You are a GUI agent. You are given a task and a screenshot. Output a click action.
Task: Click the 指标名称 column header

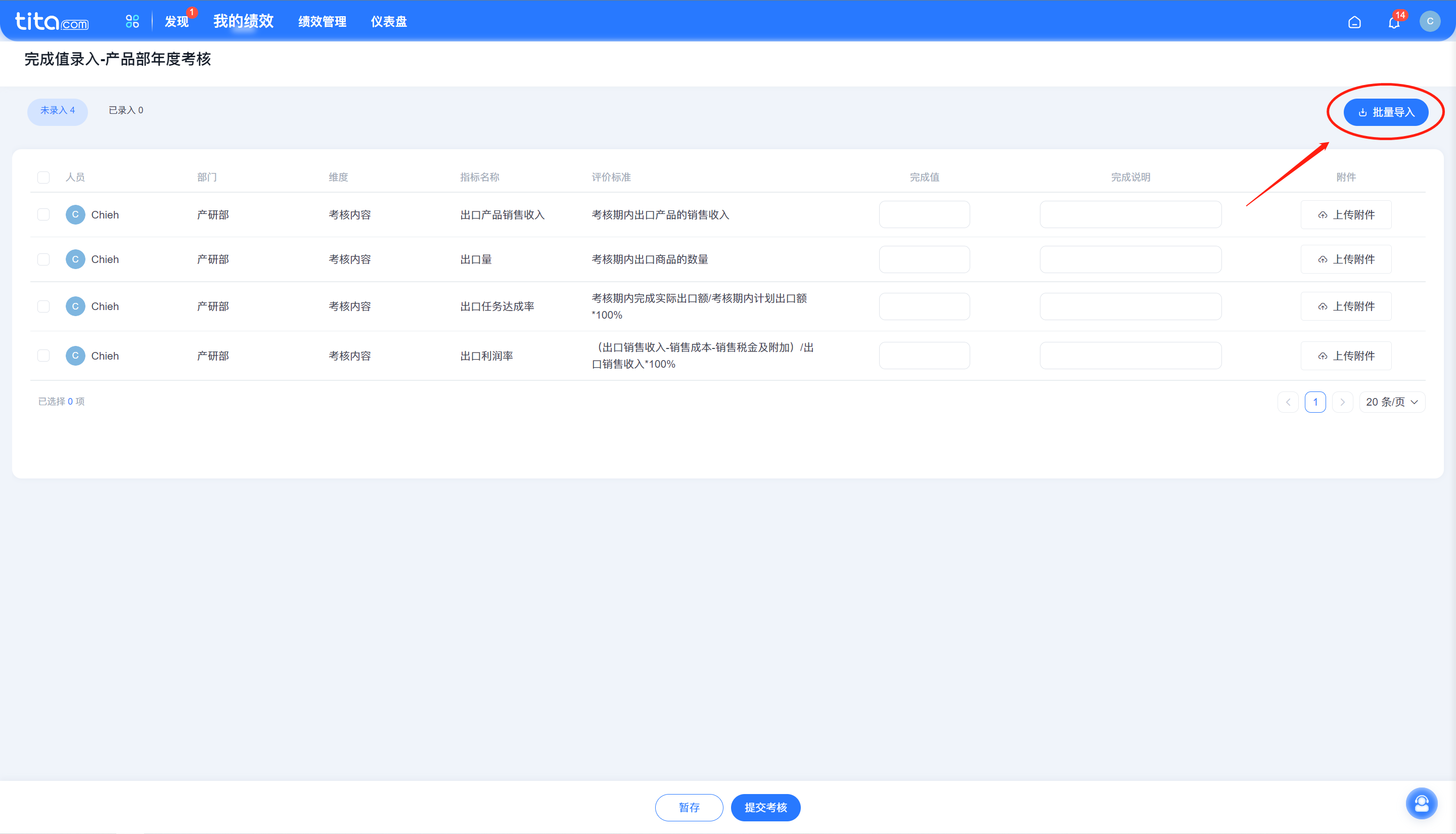[479, 177]
